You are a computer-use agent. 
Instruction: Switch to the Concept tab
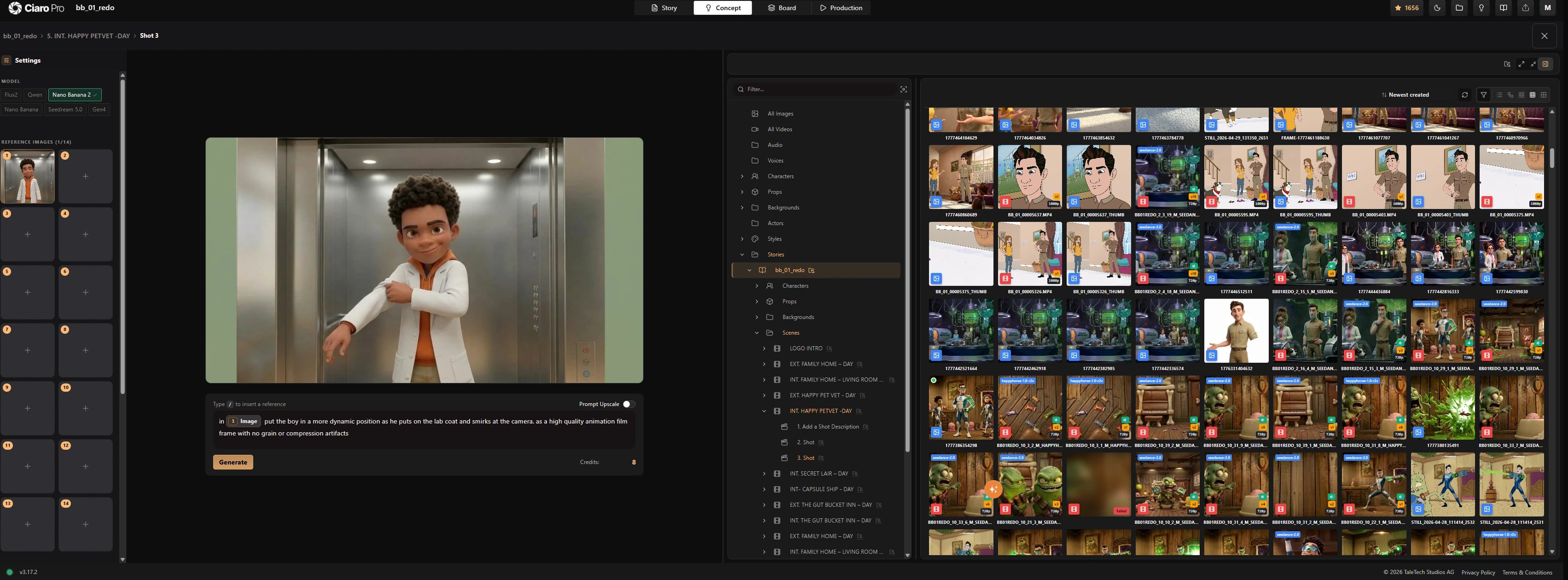(x=722, y=8)
